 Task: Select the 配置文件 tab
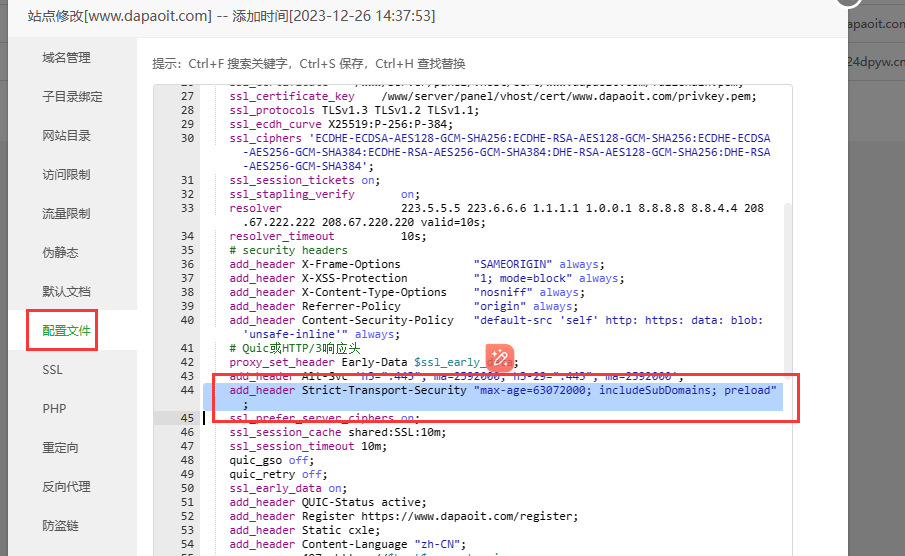(x=66, y=330)
